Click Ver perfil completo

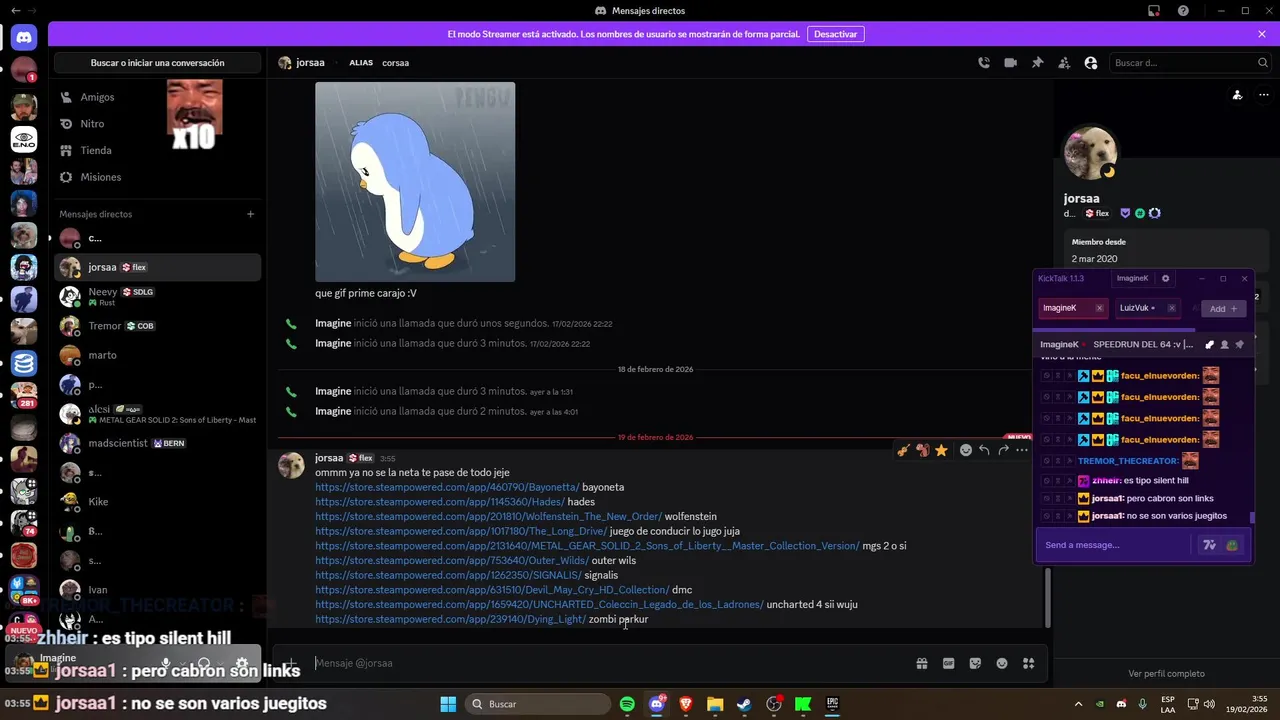(x=1166, y=674)
